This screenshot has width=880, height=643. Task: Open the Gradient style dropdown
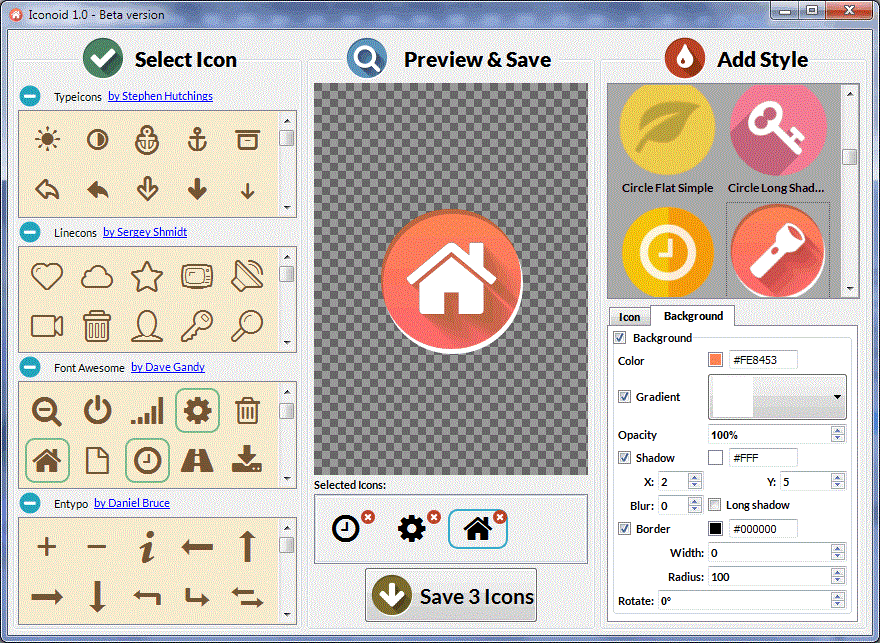837,397
